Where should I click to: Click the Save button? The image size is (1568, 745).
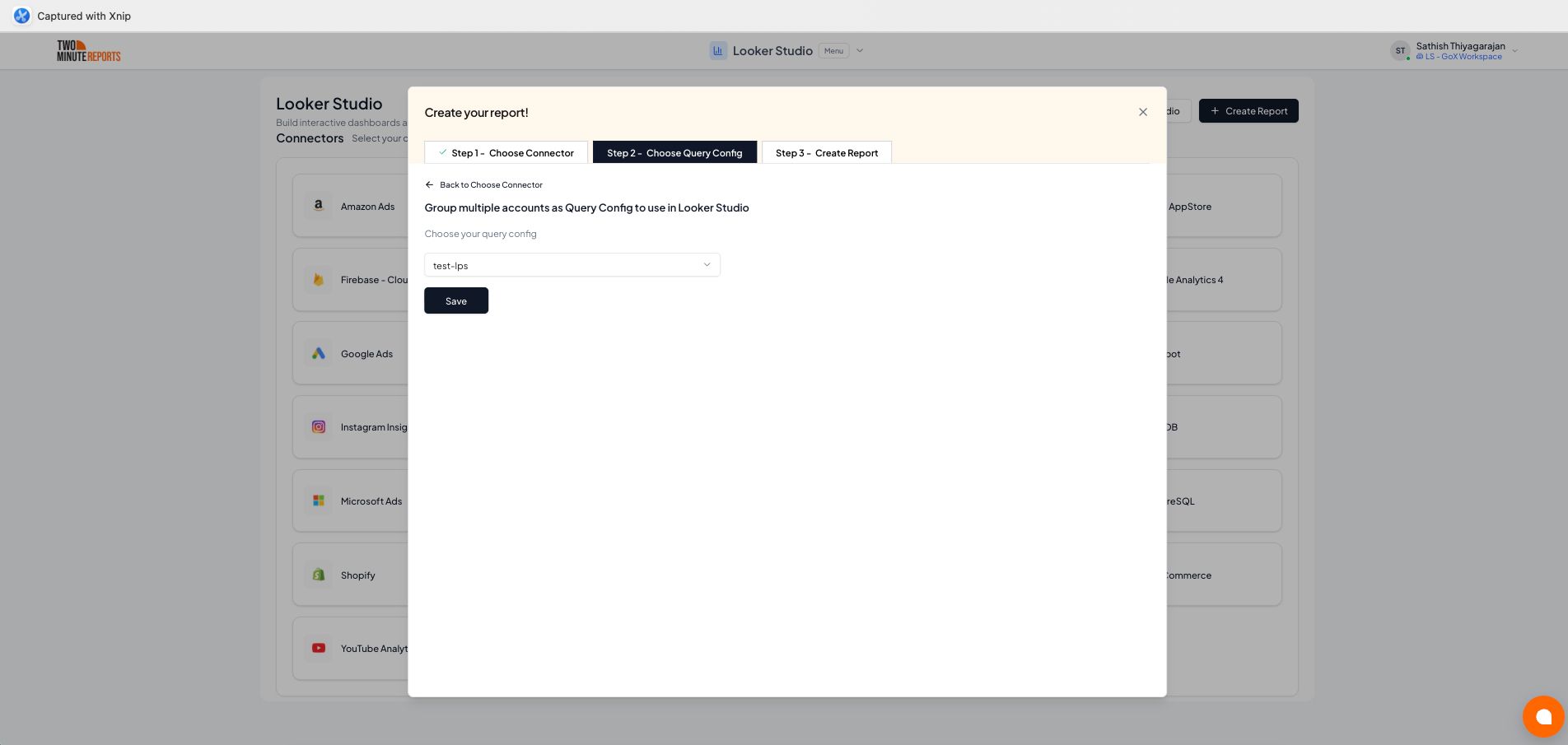click(x=455, y=300)
